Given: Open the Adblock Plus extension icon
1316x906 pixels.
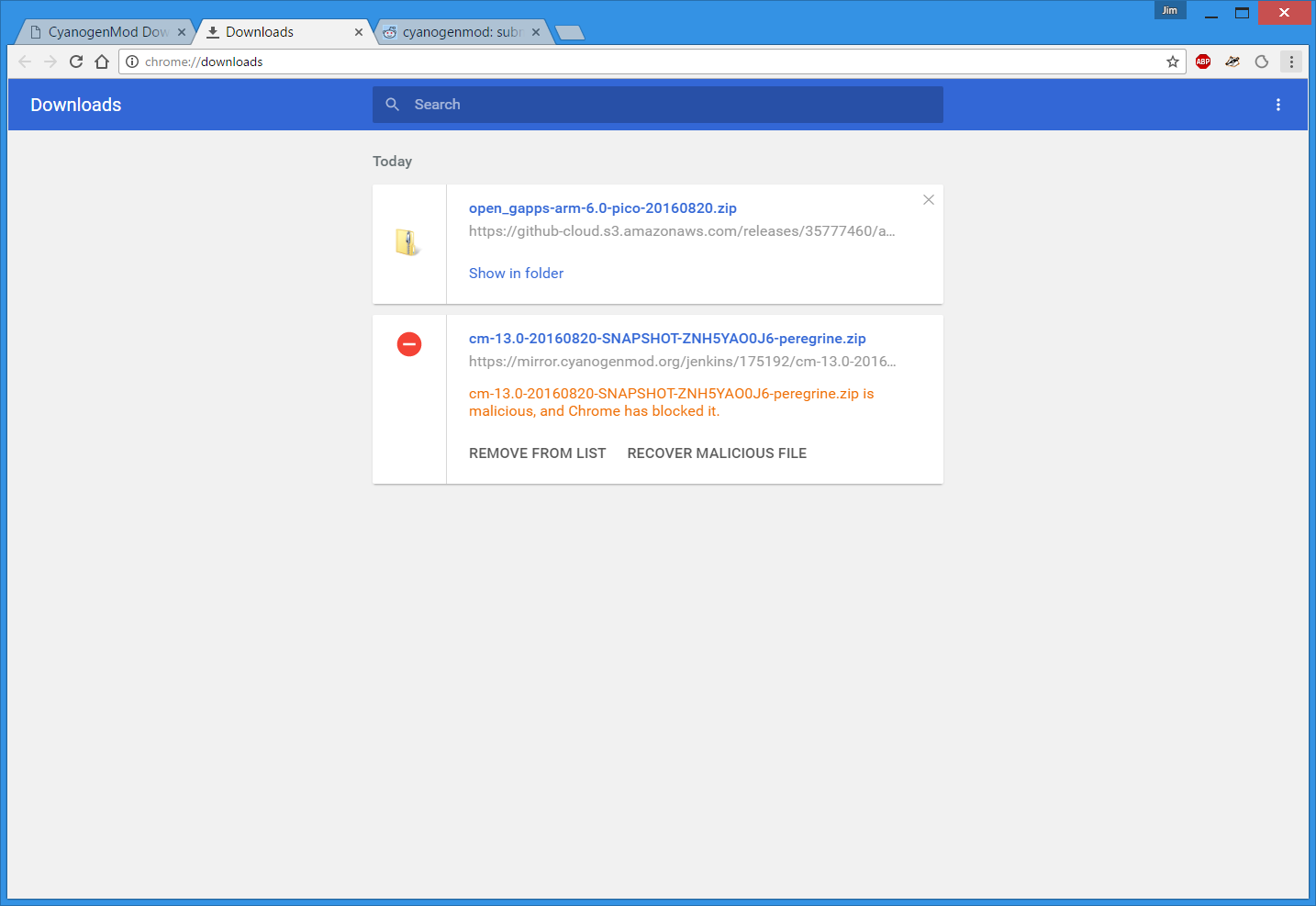Looking at the screenshot, I should (x=1203, y=62).
